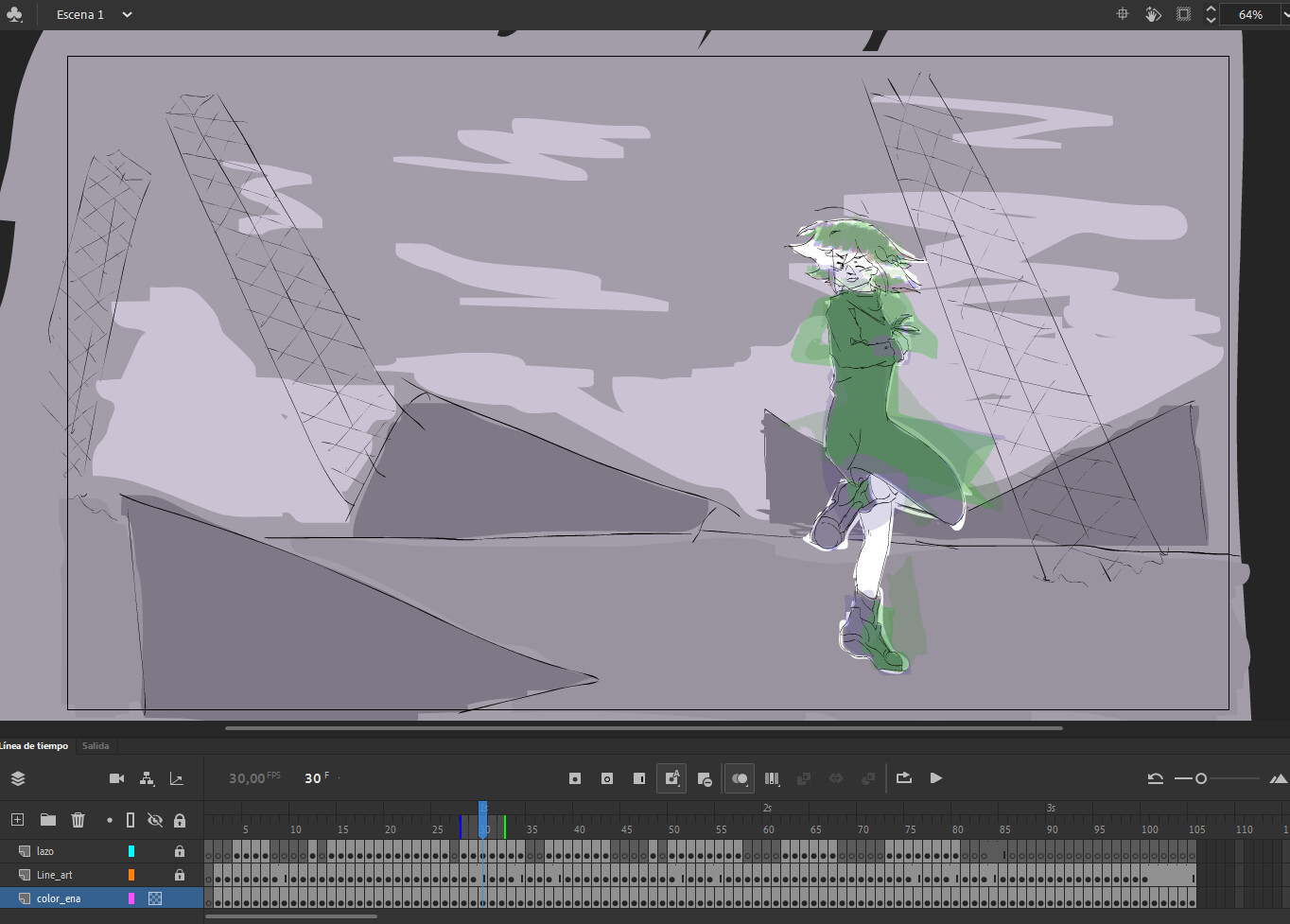Select the Onion Skin tool

pyautogui.click(x=739, y=778)
